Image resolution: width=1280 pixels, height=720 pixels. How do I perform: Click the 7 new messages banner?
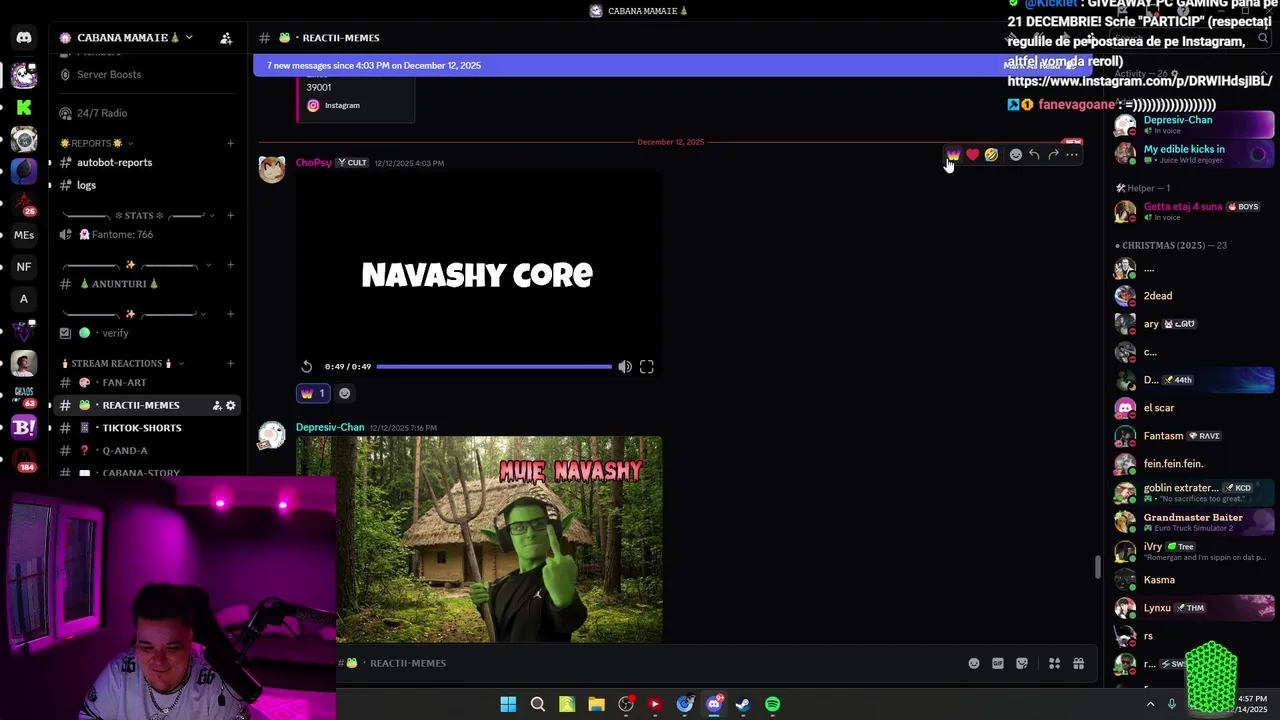pyautogui.click(x=675, y=65)
